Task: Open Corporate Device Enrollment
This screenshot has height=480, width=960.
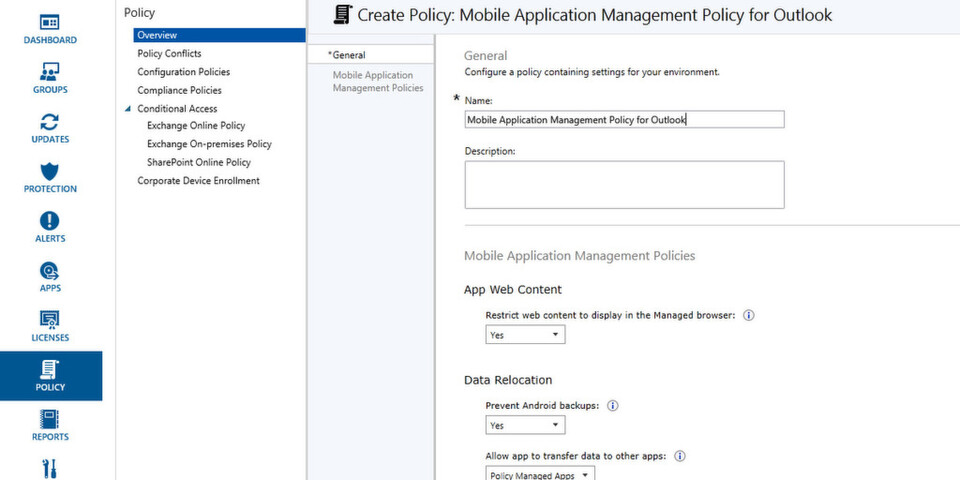Action: (198, 181)
